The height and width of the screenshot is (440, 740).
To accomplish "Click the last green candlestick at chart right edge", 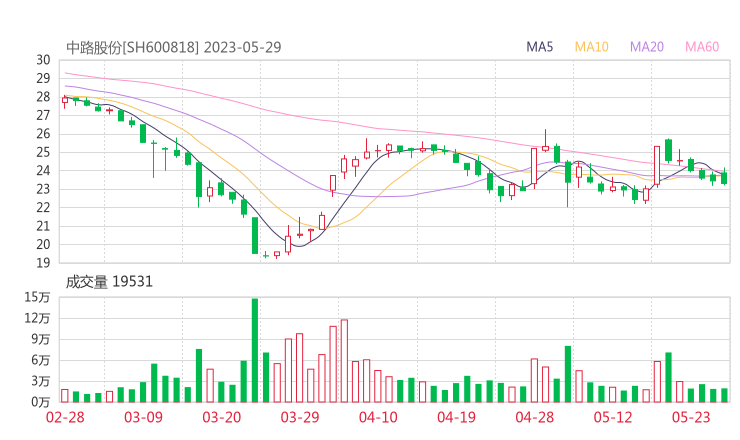I will [724, 178].
